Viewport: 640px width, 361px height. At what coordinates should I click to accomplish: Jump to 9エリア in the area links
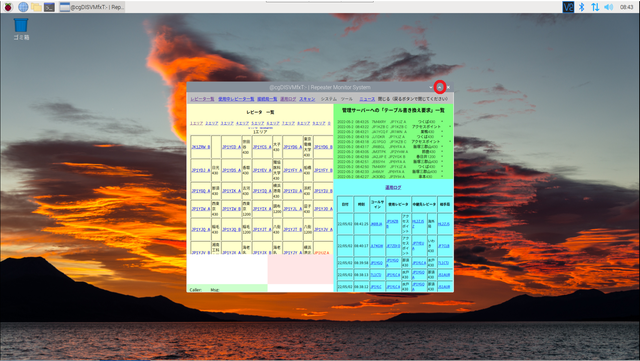pos(319,123)
